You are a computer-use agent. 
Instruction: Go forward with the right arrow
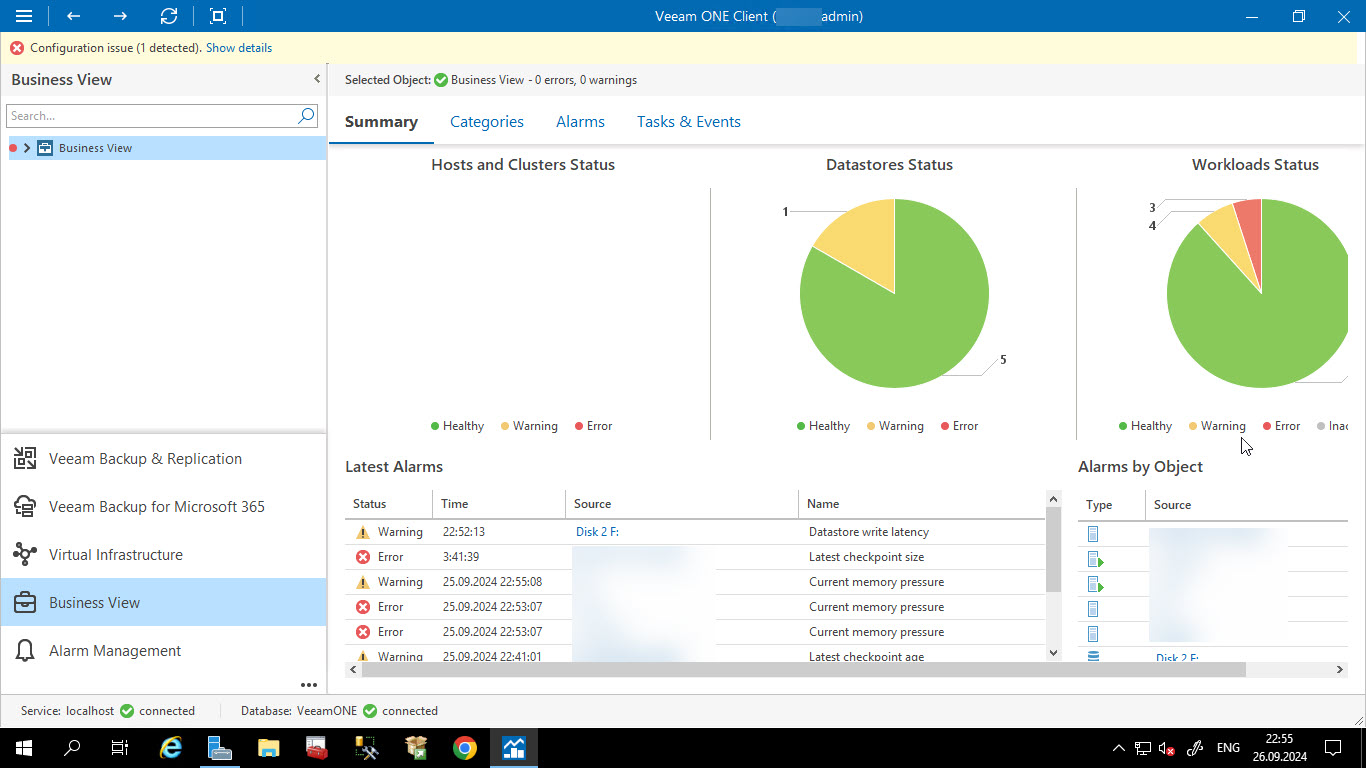click(120, 16)
